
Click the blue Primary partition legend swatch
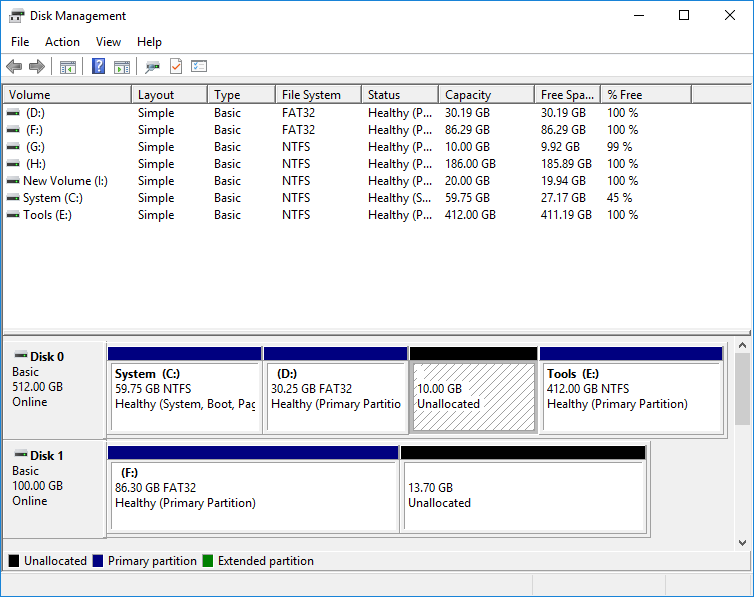pos(98,561)
